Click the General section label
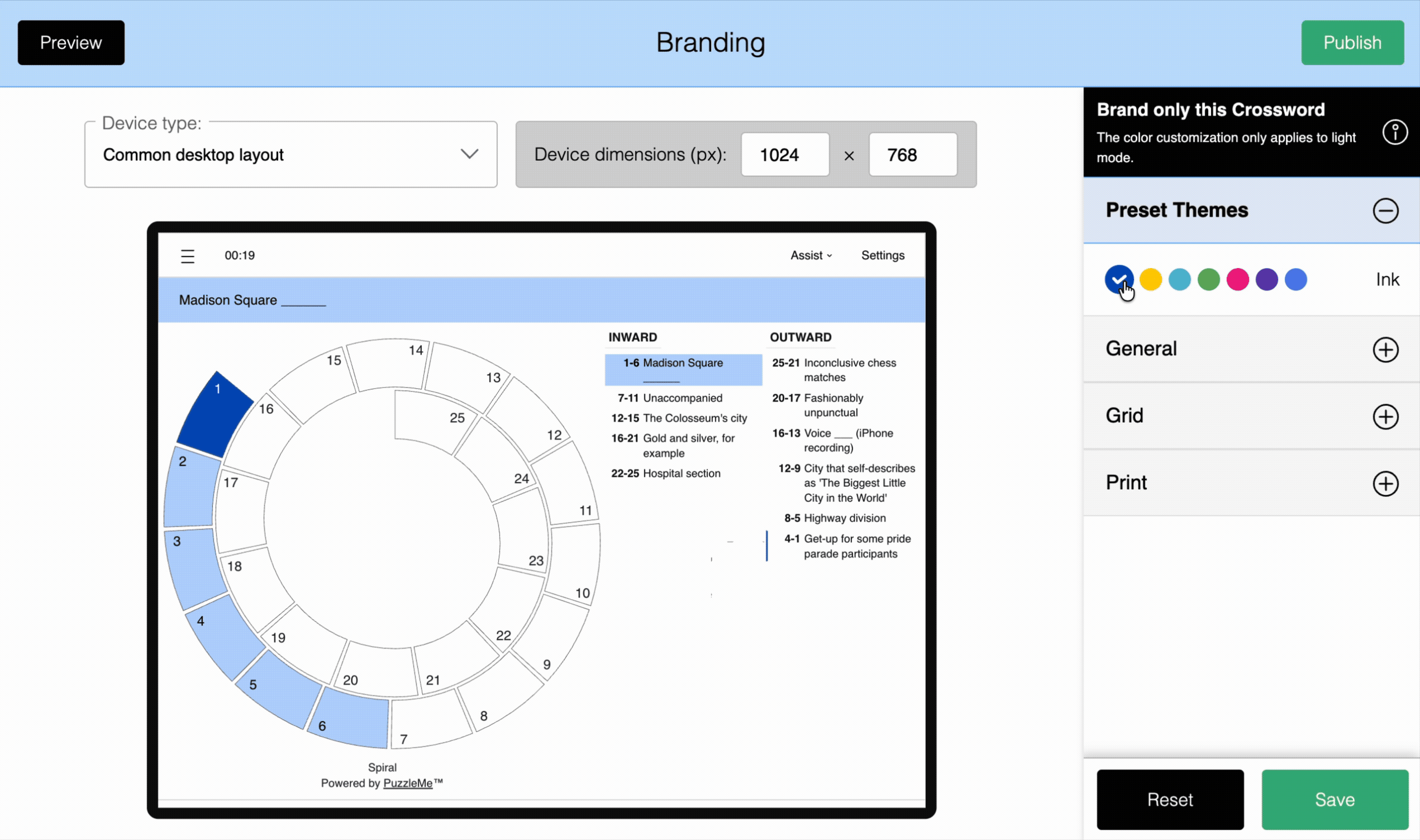1420x840 pixels. [x=1141, y=349]
